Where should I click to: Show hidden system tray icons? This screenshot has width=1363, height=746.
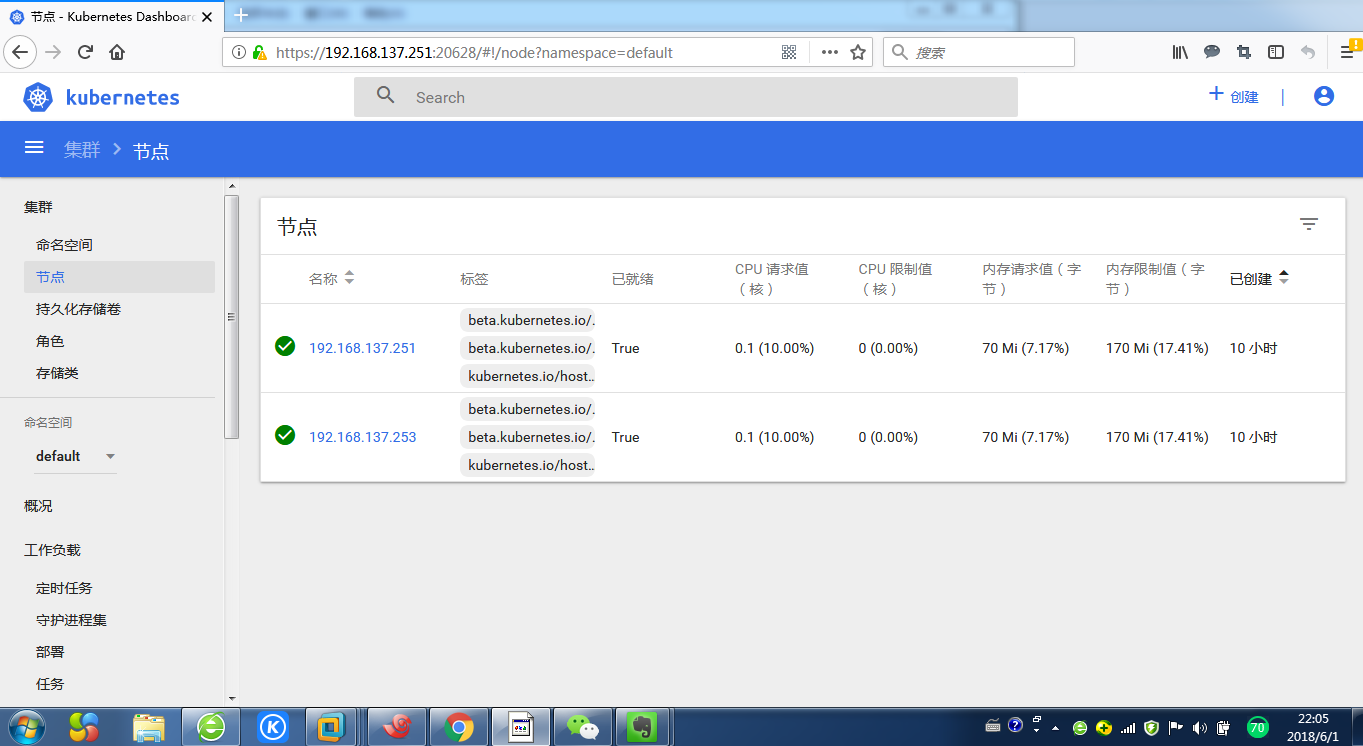[x=1055, y=727]
